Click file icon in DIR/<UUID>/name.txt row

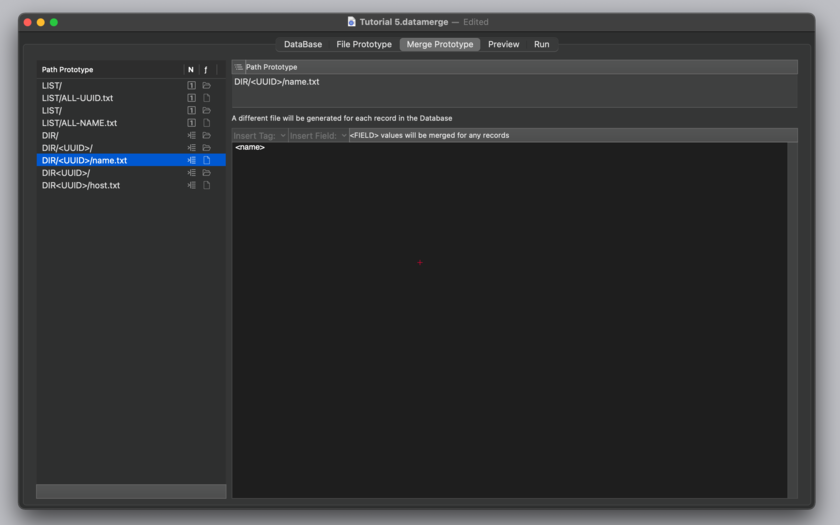206,160
